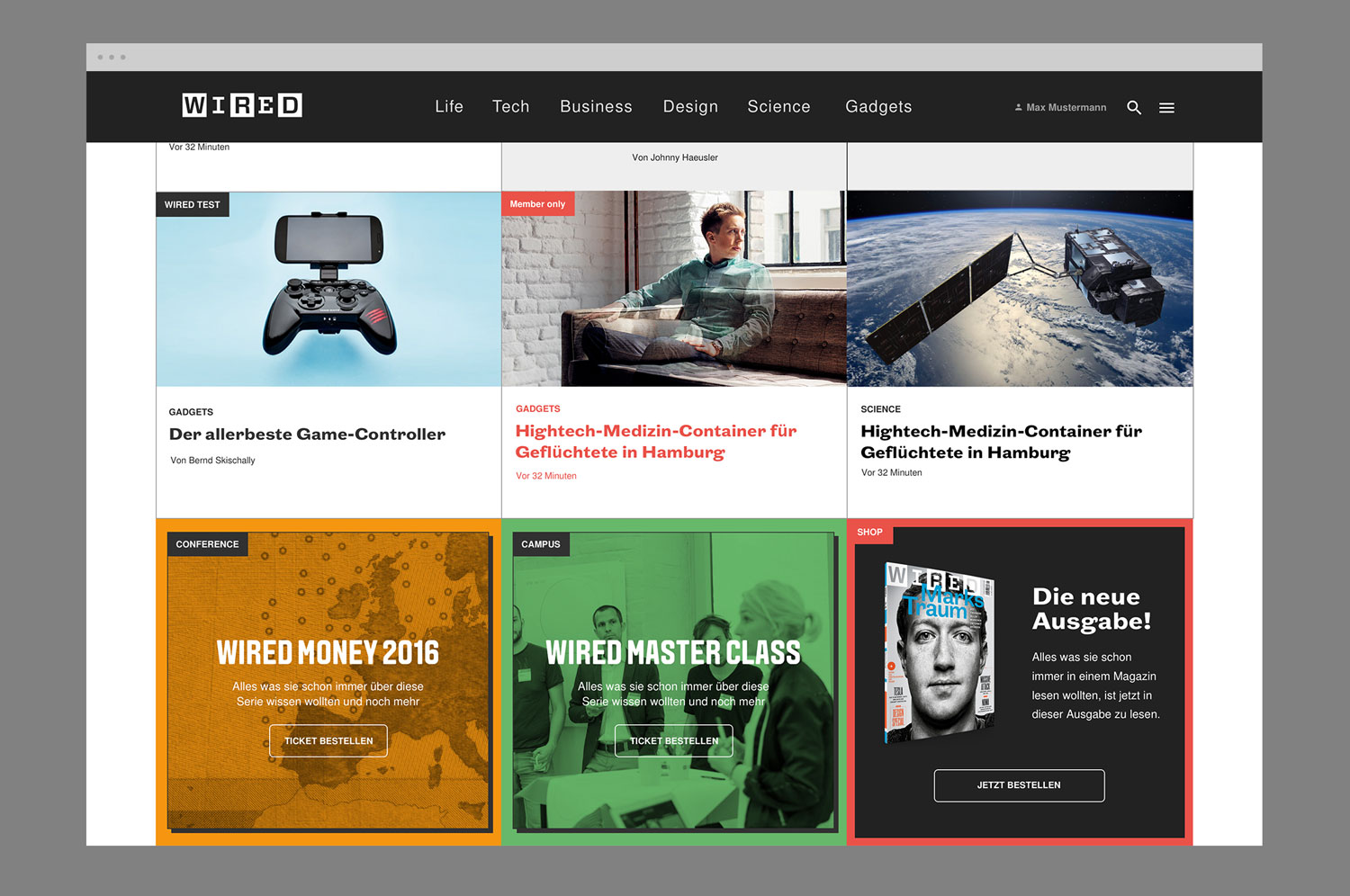Screen dimensions: 1350x896
Task: Click the WIRED MONEY 2016 title
Action: click(x=328, y=652)
